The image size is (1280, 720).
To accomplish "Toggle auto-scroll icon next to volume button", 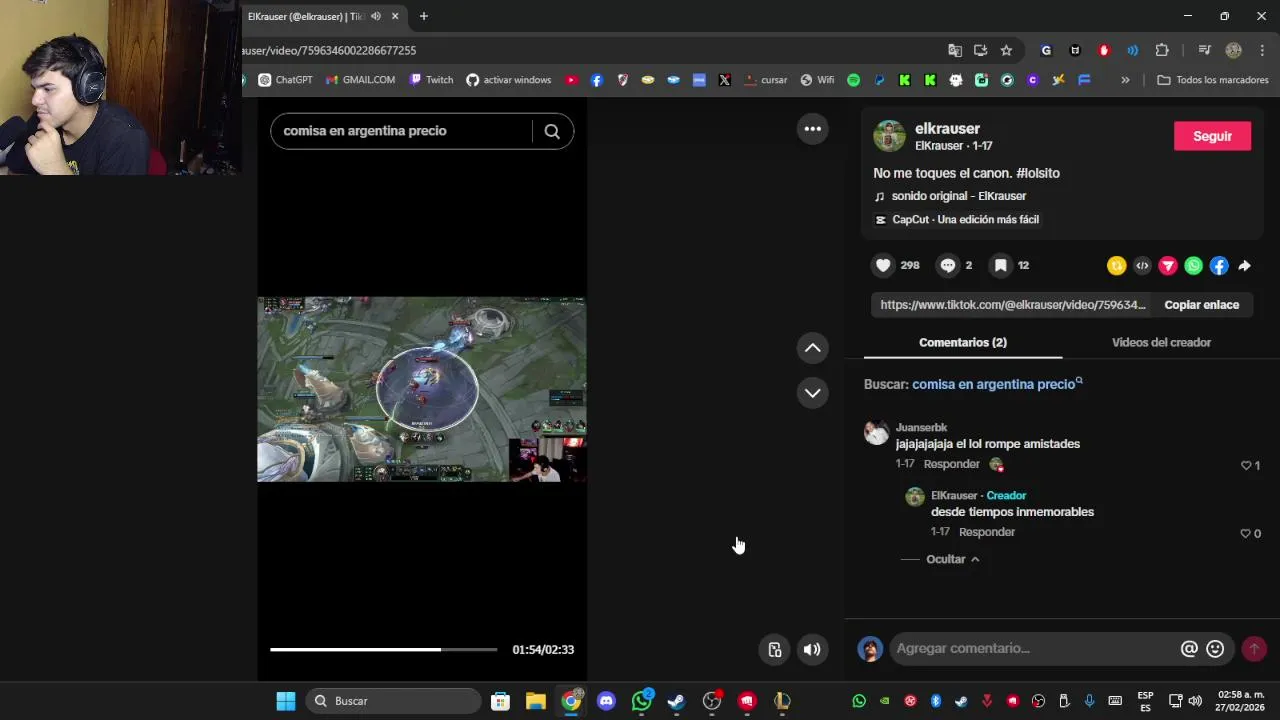I will pyautogui.click(x=775, y=650).
